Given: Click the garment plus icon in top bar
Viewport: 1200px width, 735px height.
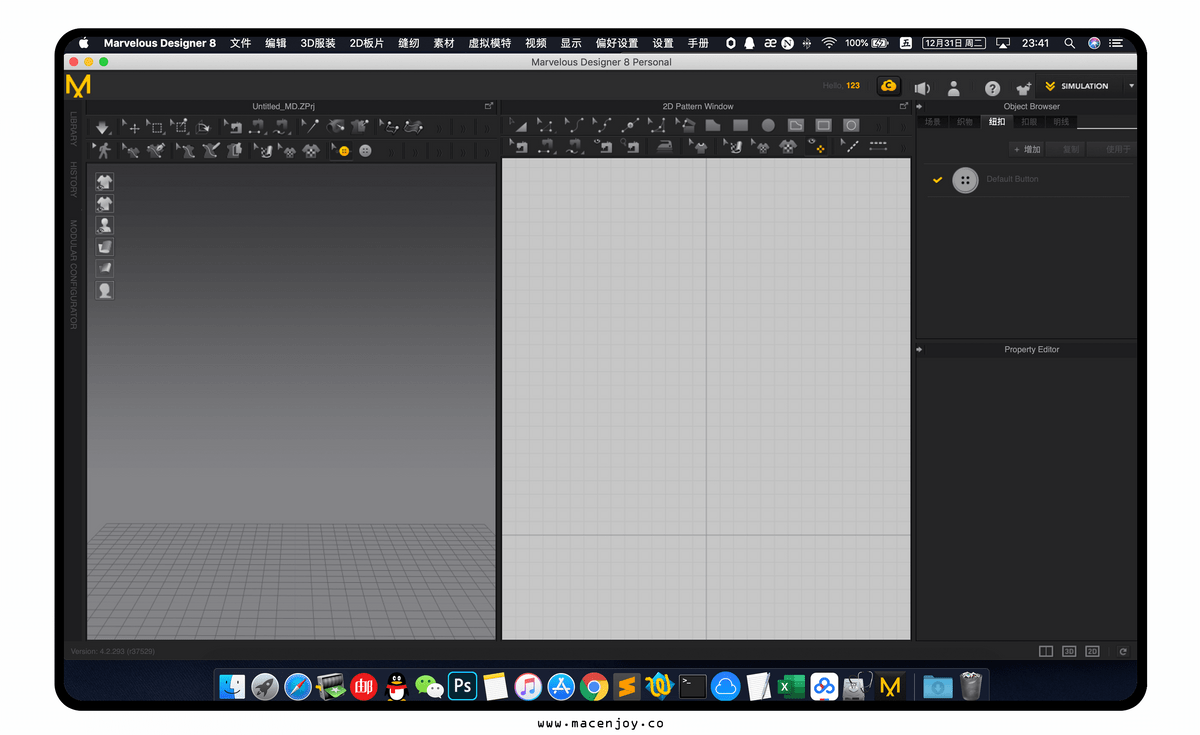Looking at the screenshot, I should pos(1023,88).
